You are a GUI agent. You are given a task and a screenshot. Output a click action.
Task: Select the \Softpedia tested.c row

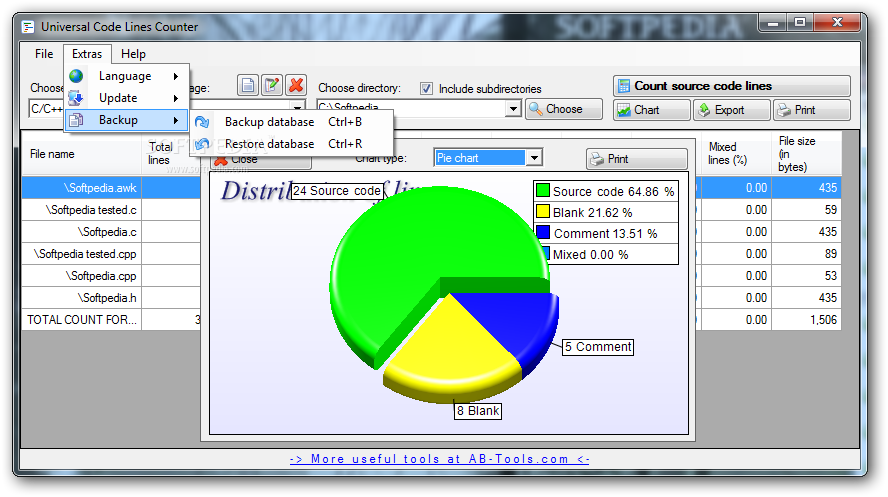[83, 210]
